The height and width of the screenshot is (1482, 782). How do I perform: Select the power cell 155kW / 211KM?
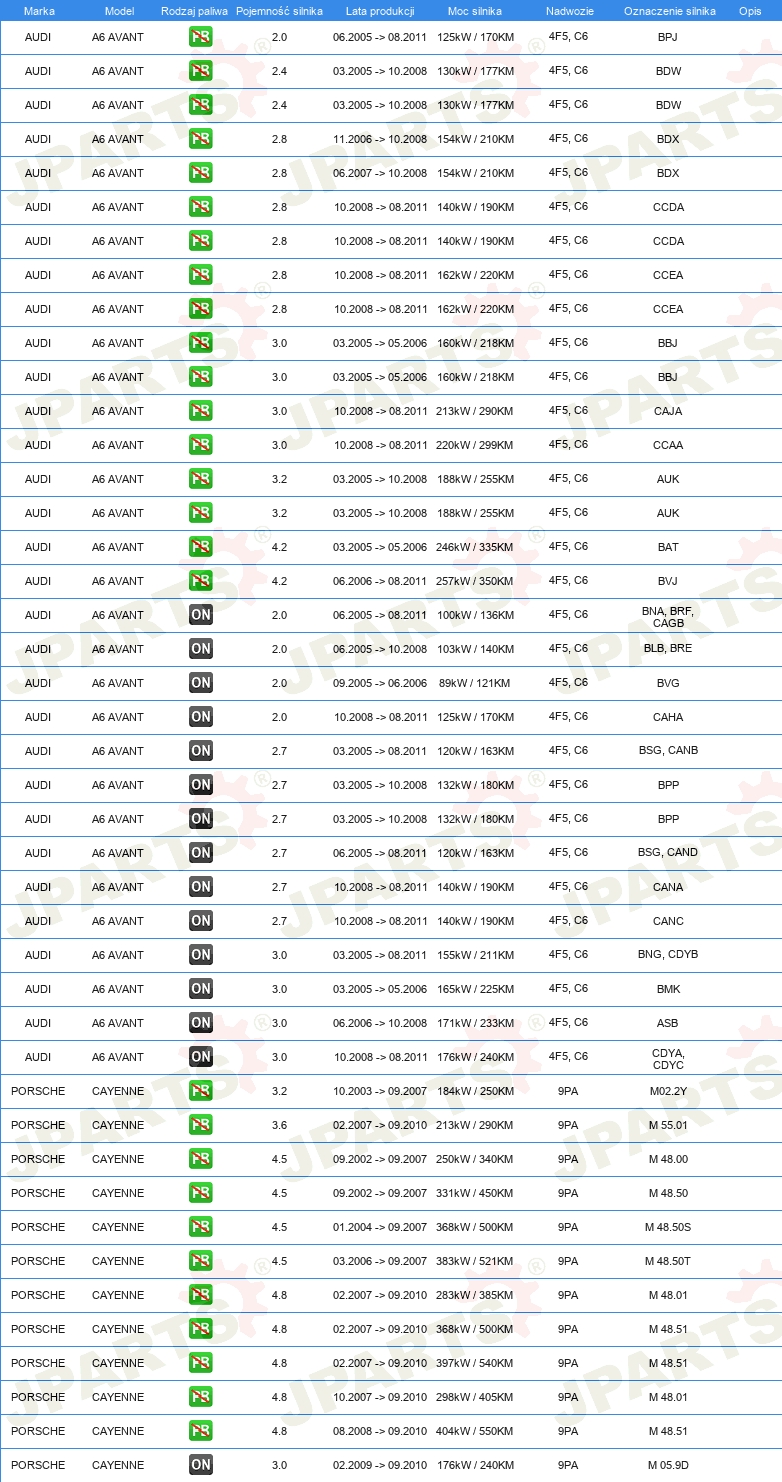coord(475,955)
